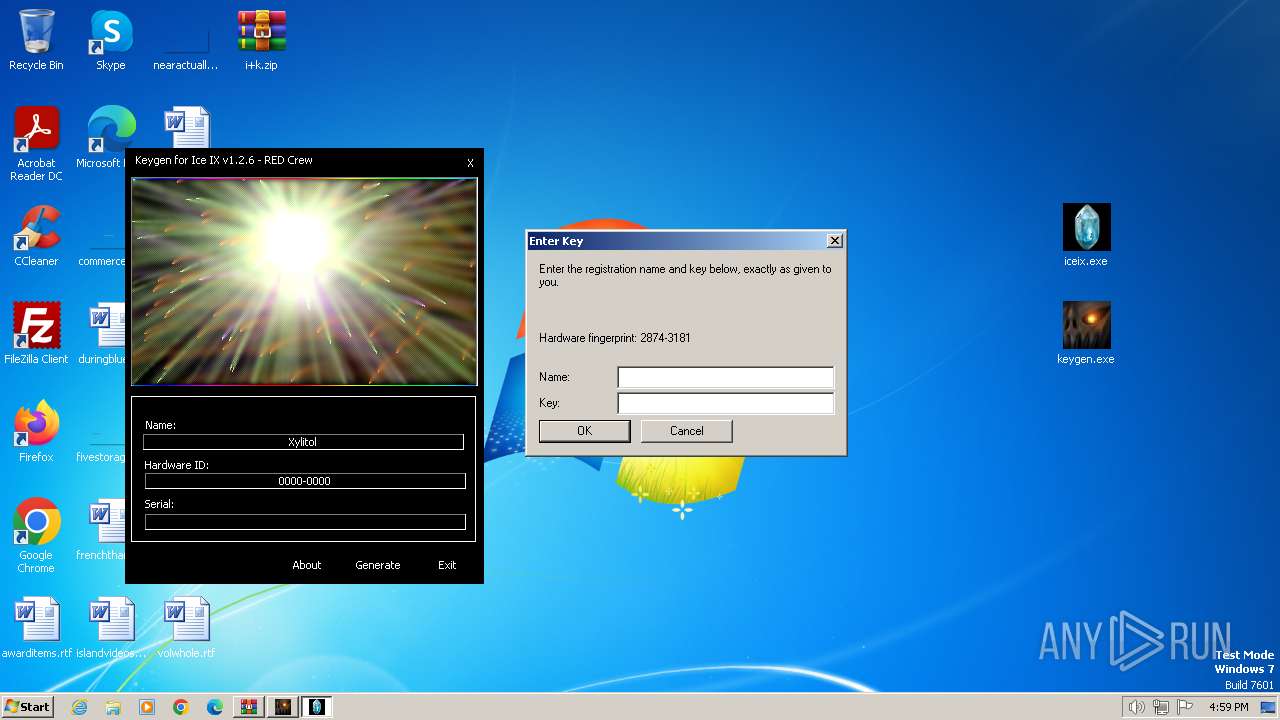The image size is (1280, 720).
Task: Click the keygen animated starburst image
Action: pyautogui.click(x=304, y=281)
